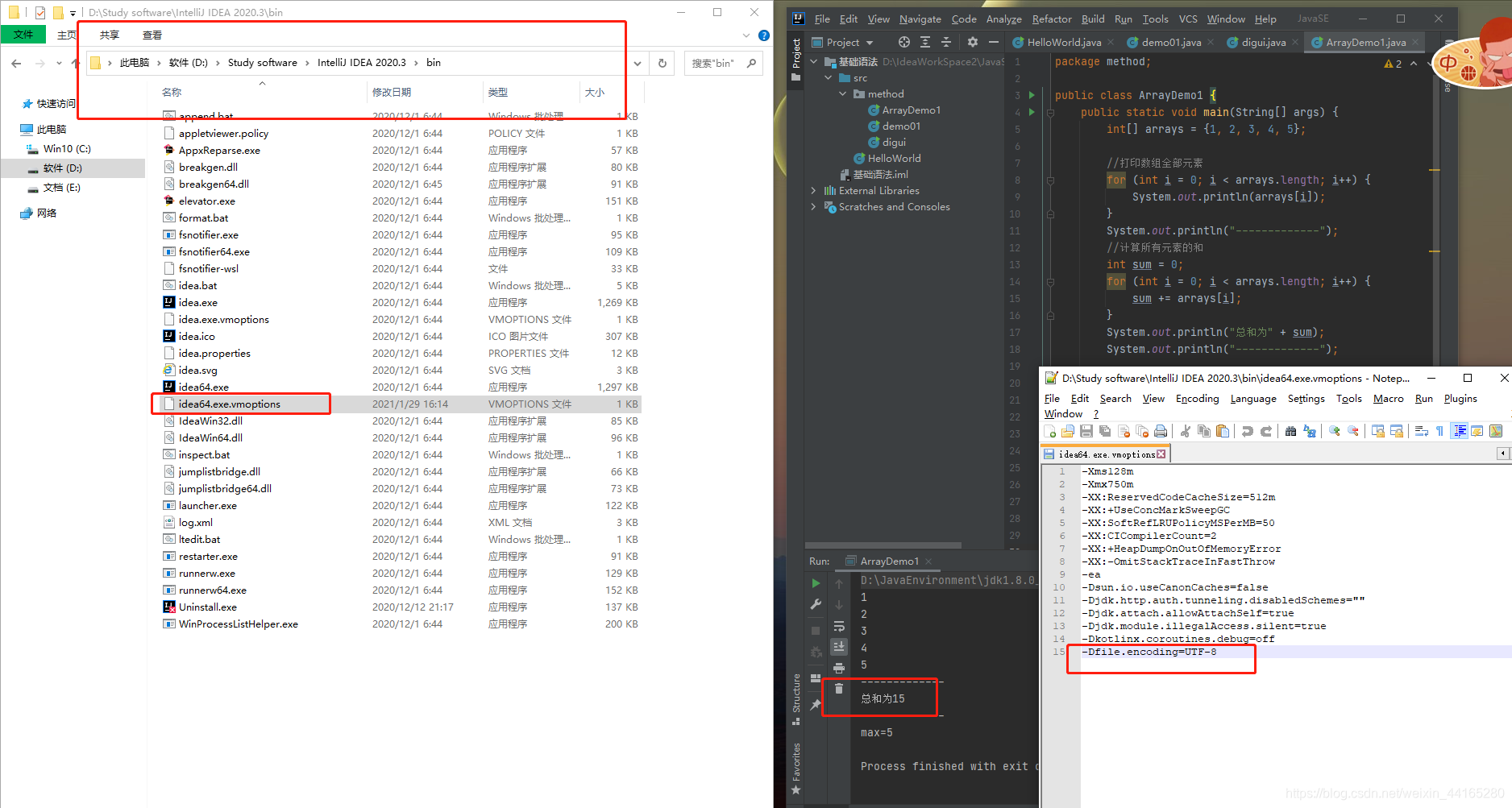The image size is (1512, 808).
Task: Collapse the method package node
Action: tap(843, 94)
